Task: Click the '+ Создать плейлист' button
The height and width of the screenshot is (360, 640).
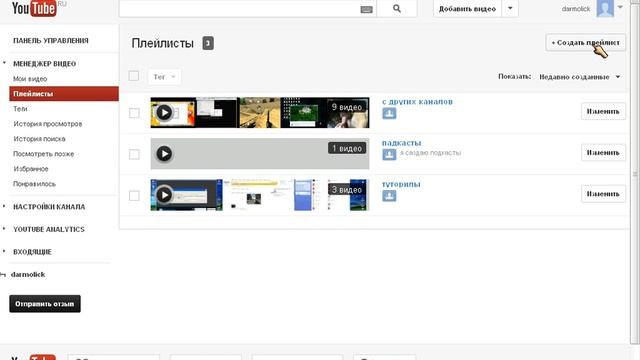Action: [585, 42]
